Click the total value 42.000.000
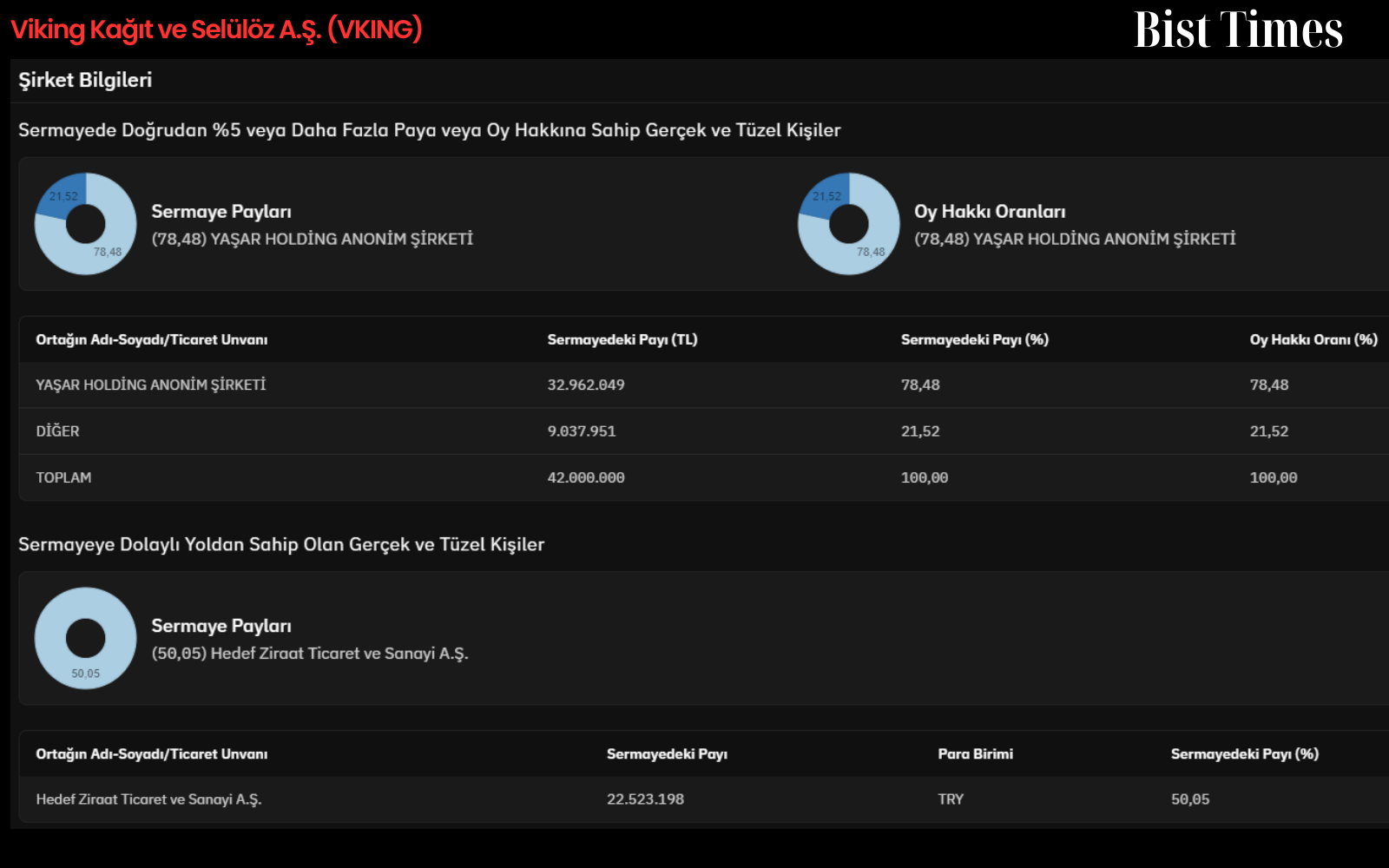The image size is (1389, 868). click(x=586, y=477)
